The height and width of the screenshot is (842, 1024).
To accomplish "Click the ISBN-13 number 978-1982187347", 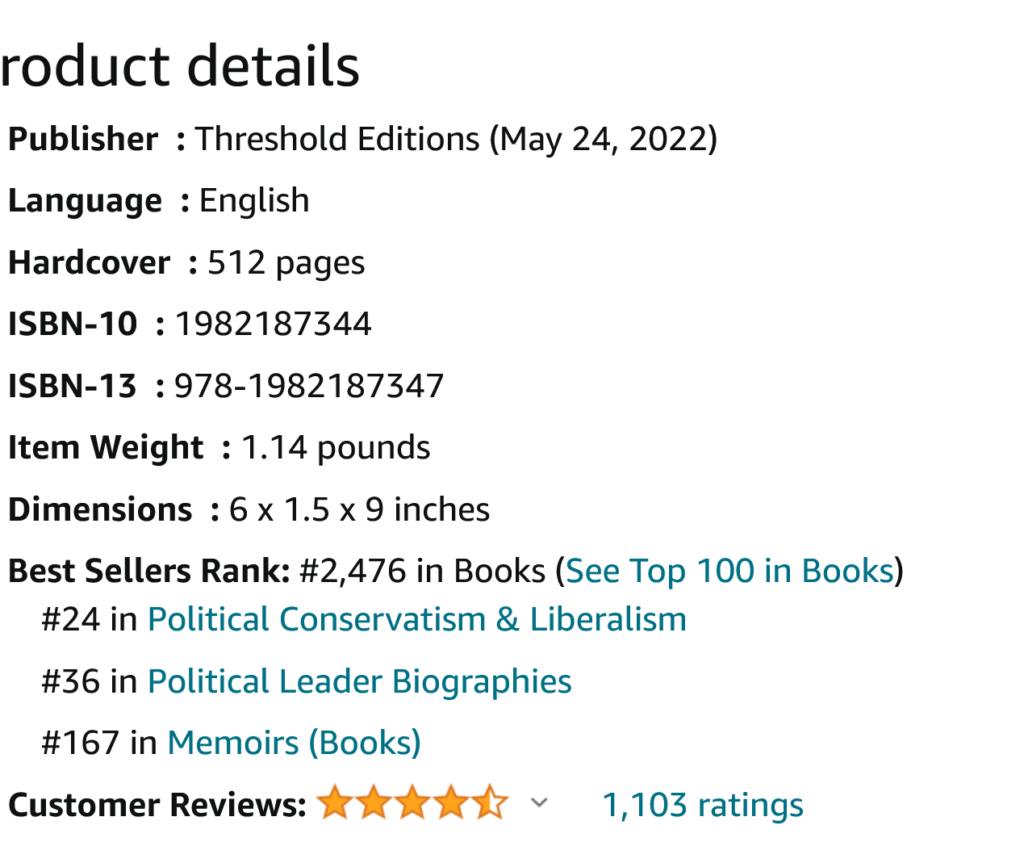I will (309, 386).
